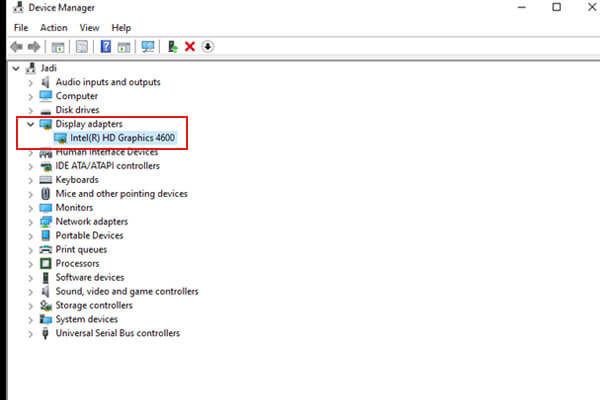The height and width of the screenshot is (400, 600).
Task: Collapse the Jadi root computer node
Action: click(x=16, y=68)
